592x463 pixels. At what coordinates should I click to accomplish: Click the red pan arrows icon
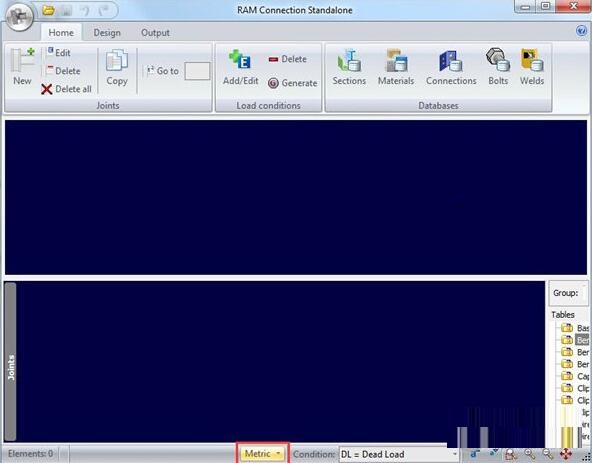566,454
